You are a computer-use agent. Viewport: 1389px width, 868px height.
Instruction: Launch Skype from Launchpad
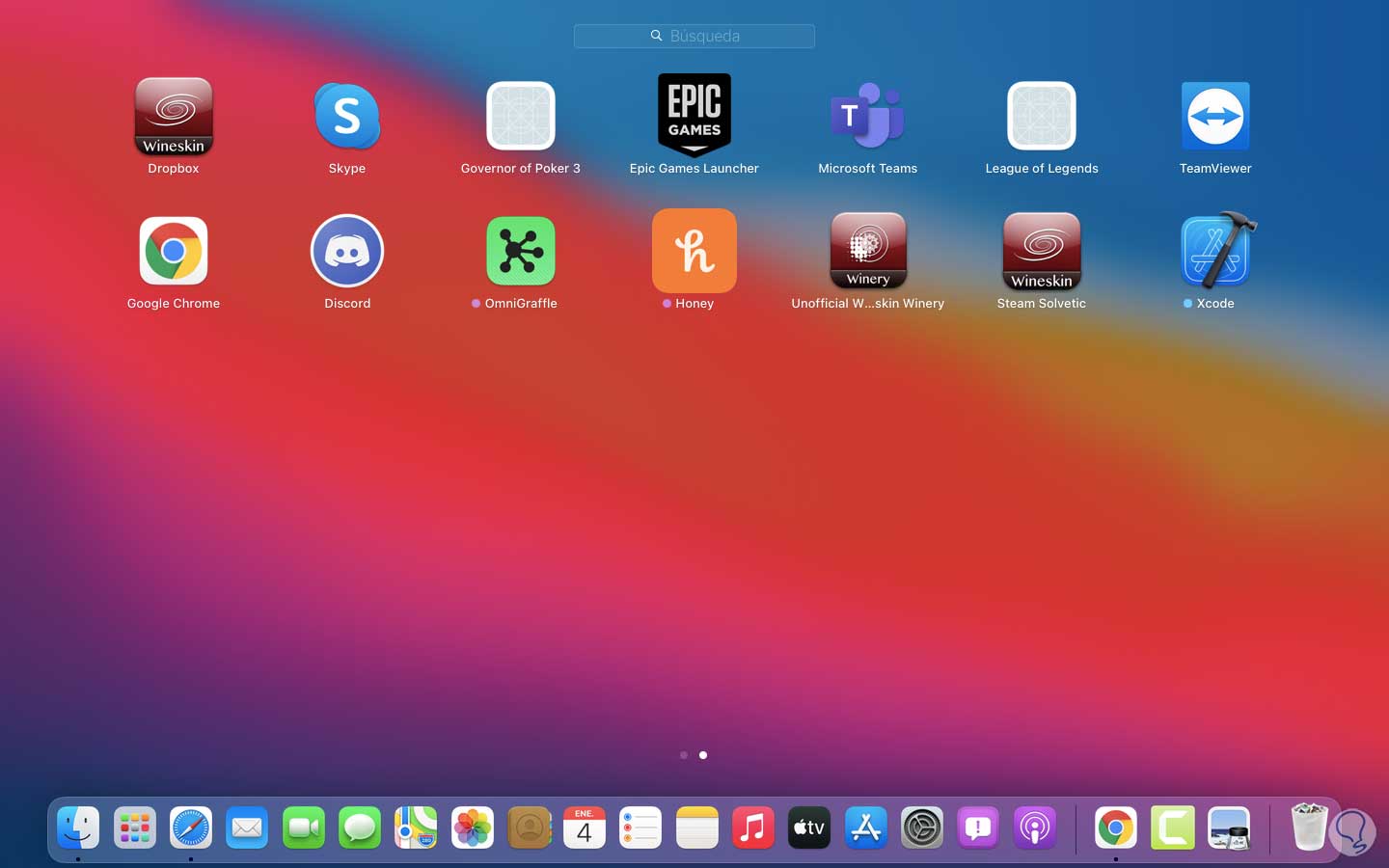(x=347, y=117)
